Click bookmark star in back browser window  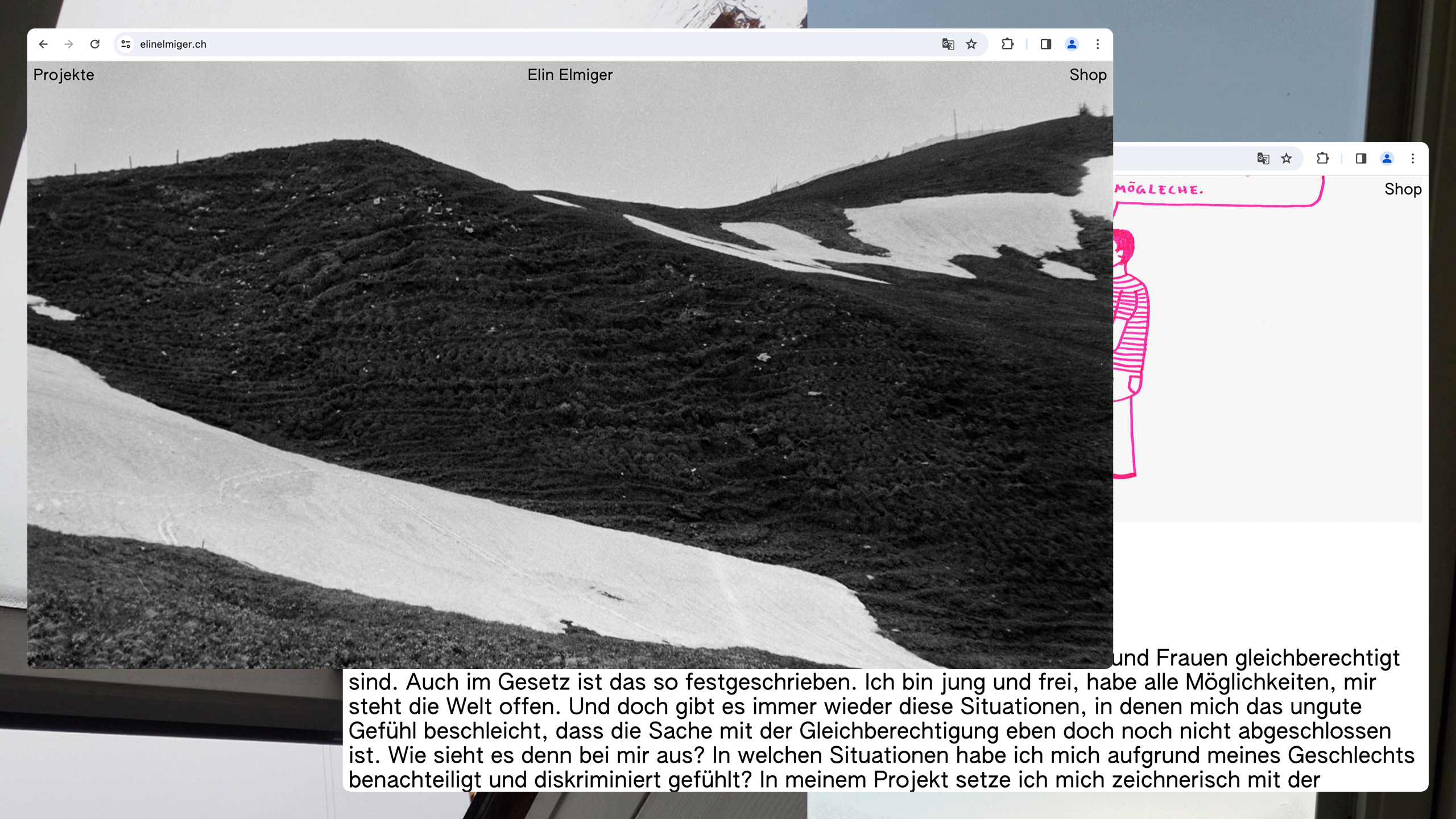tap(1287, 158)
